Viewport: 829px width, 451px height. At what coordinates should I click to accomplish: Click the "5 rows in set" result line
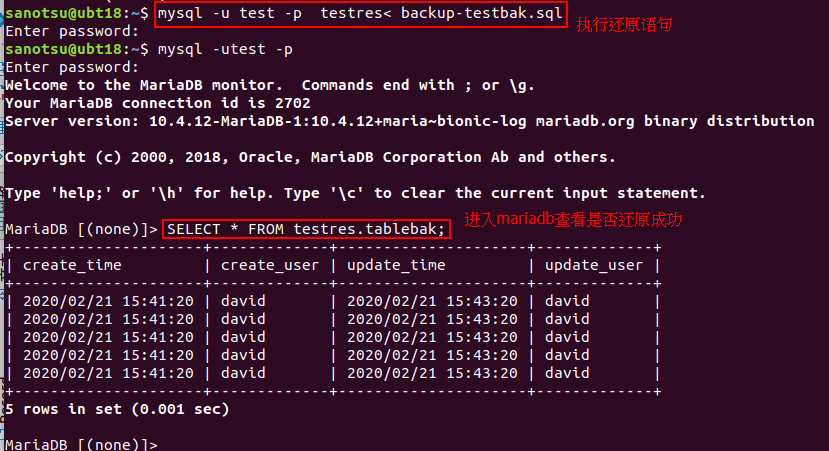pyautogui.click(x=117, y=409)
